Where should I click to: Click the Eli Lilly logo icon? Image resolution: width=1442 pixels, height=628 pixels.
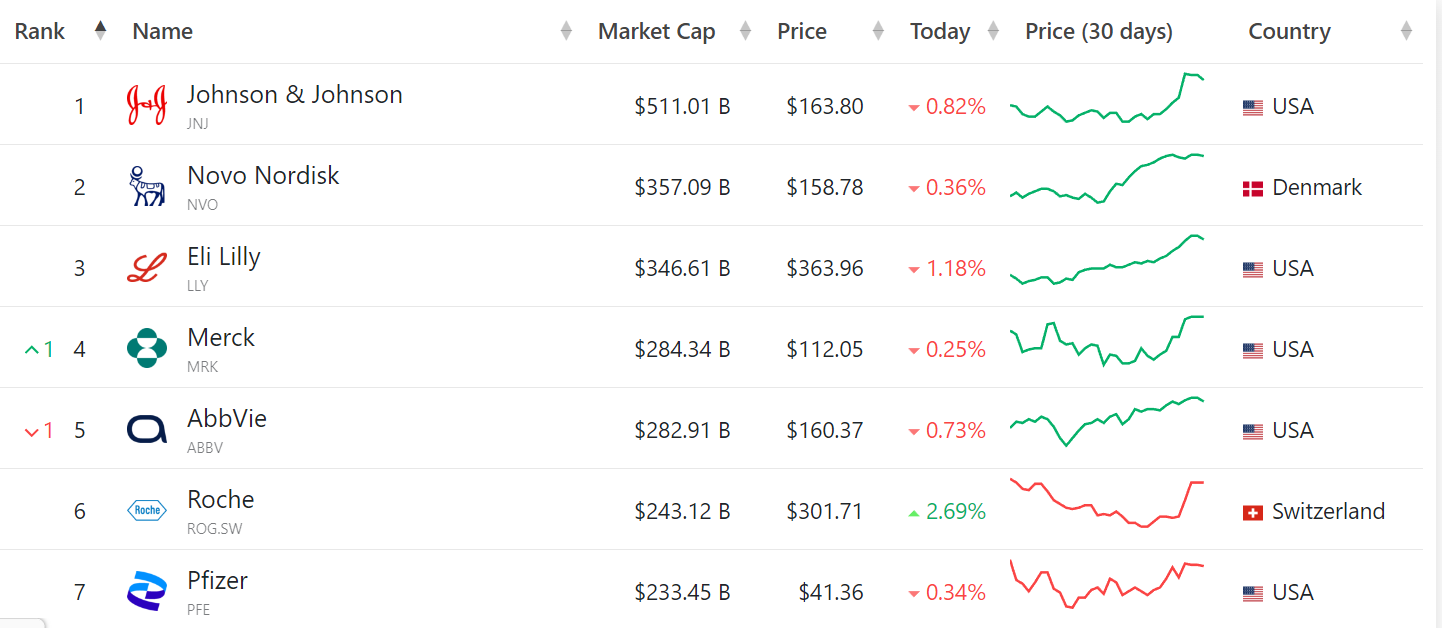[147, 268]
